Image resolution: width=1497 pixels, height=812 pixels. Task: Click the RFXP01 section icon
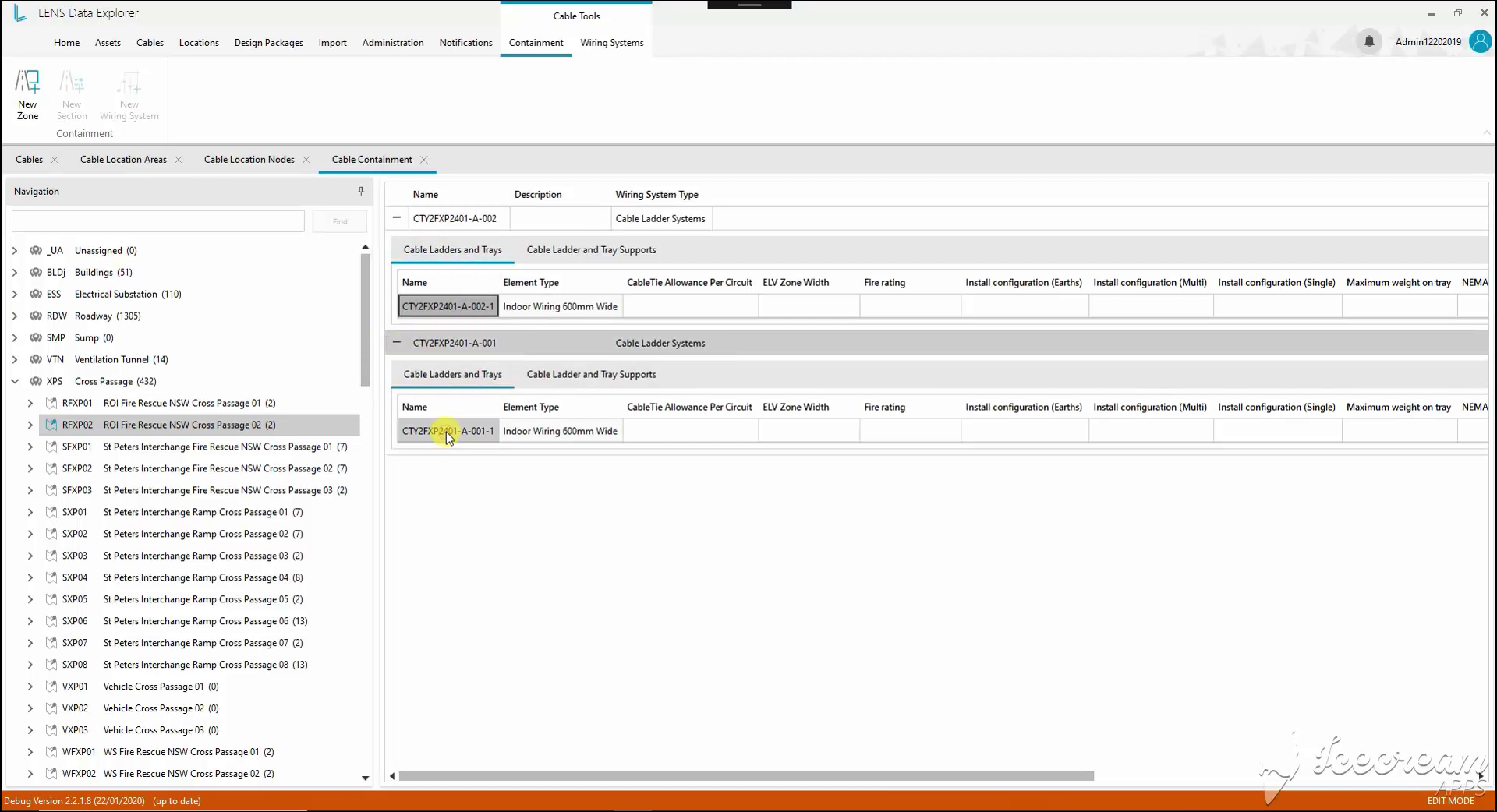(x=51, y=404)
